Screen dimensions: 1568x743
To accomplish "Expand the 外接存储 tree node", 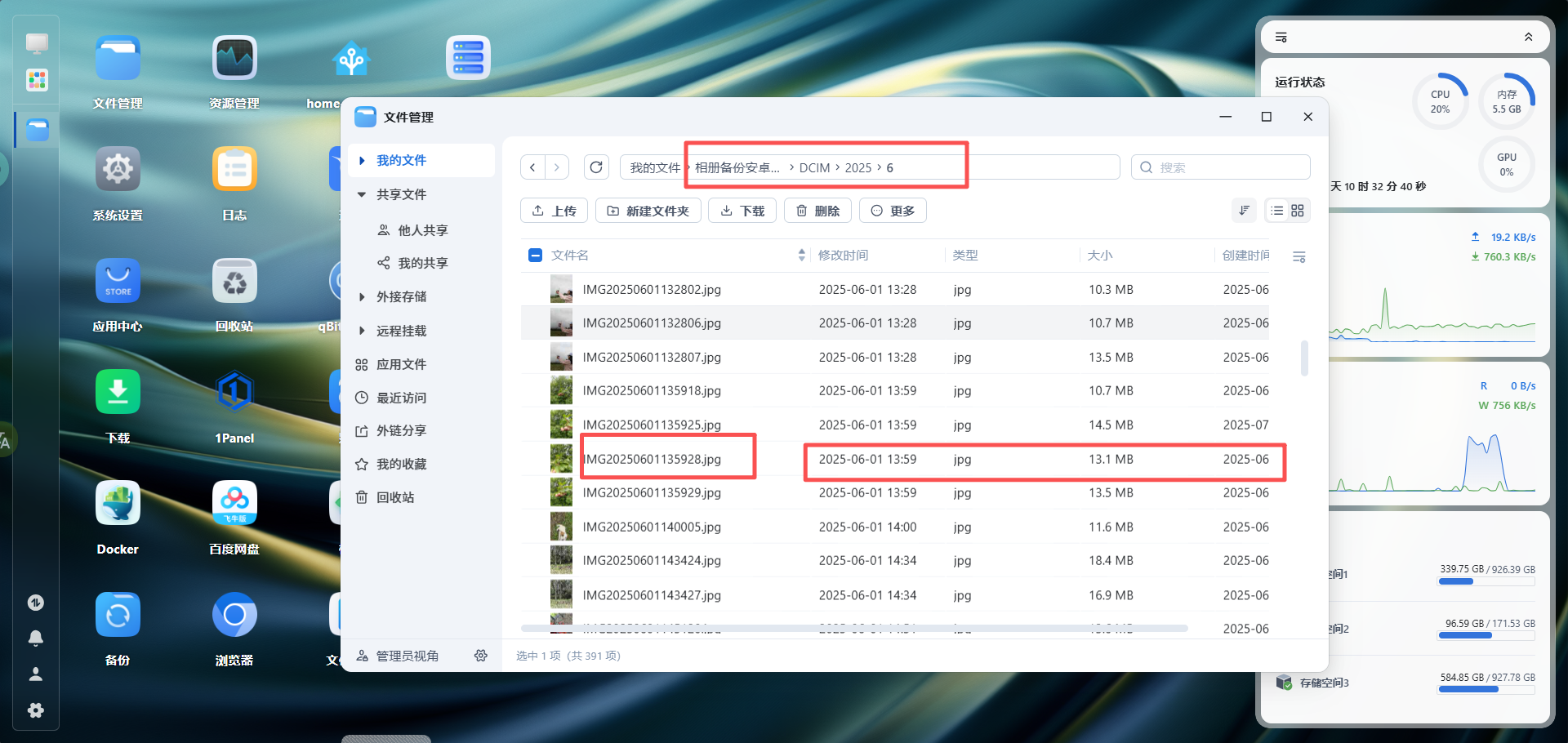I will pyautogui.click(x=362, y=297).
